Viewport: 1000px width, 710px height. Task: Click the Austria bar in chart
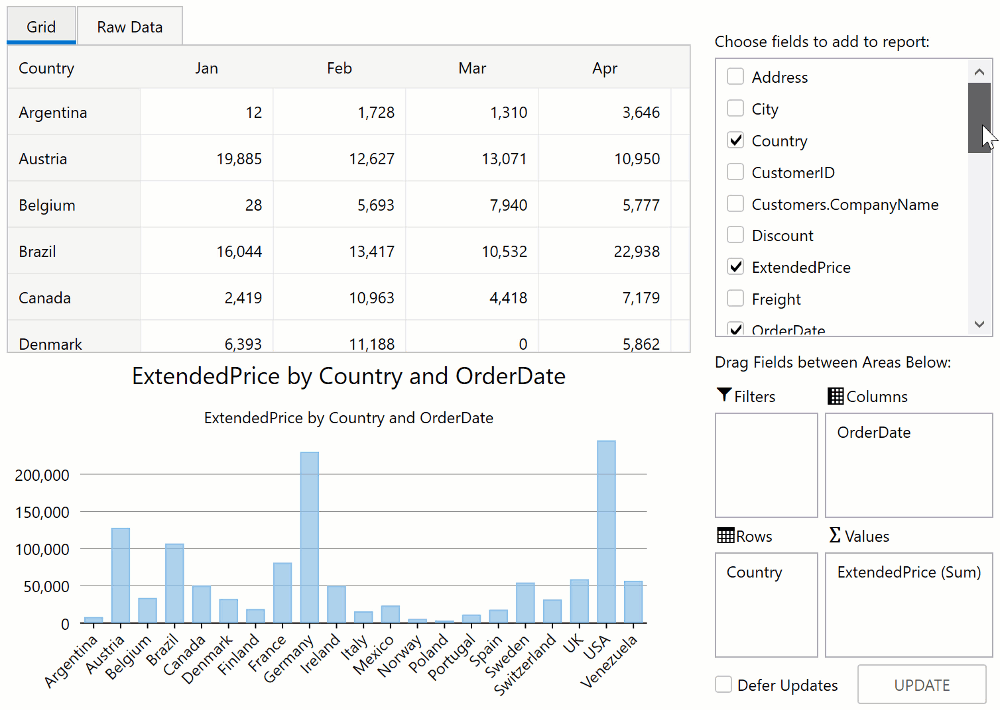point(121,575)
